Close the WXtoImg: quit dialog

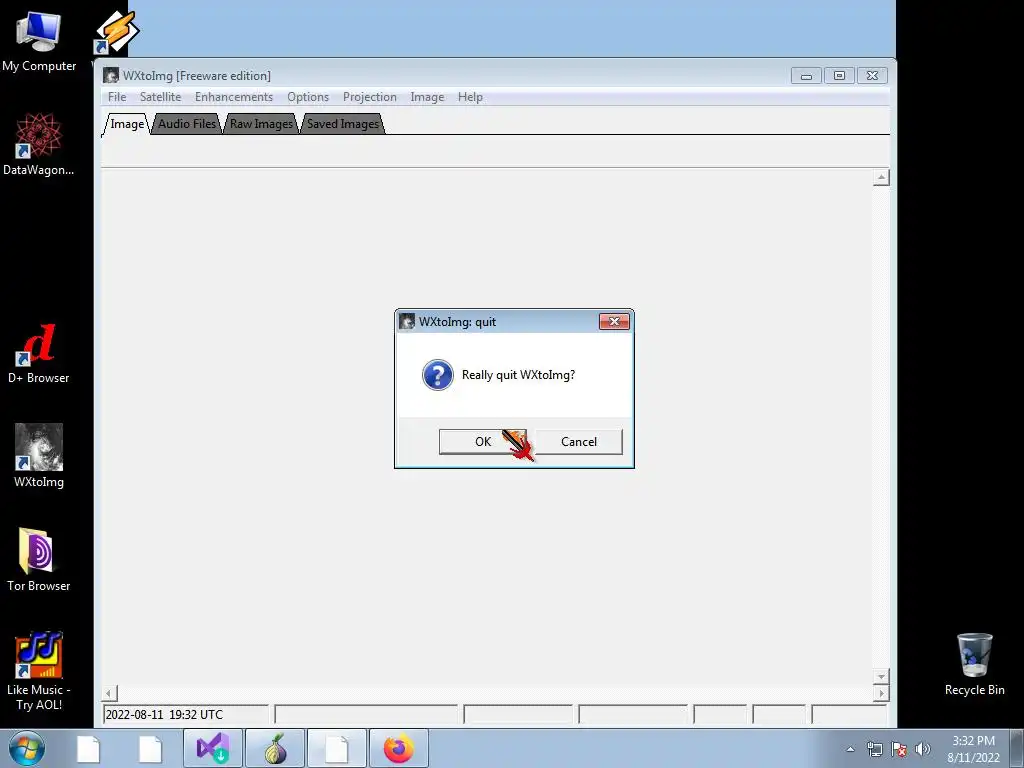(x=614, y=321)
